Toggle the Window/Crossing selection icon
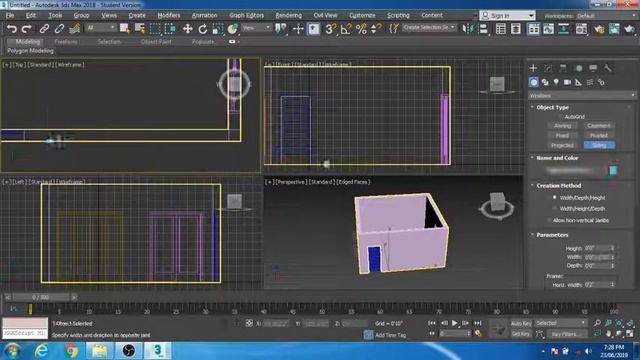This screenshot has width=640, height=360. click(170, 29)
